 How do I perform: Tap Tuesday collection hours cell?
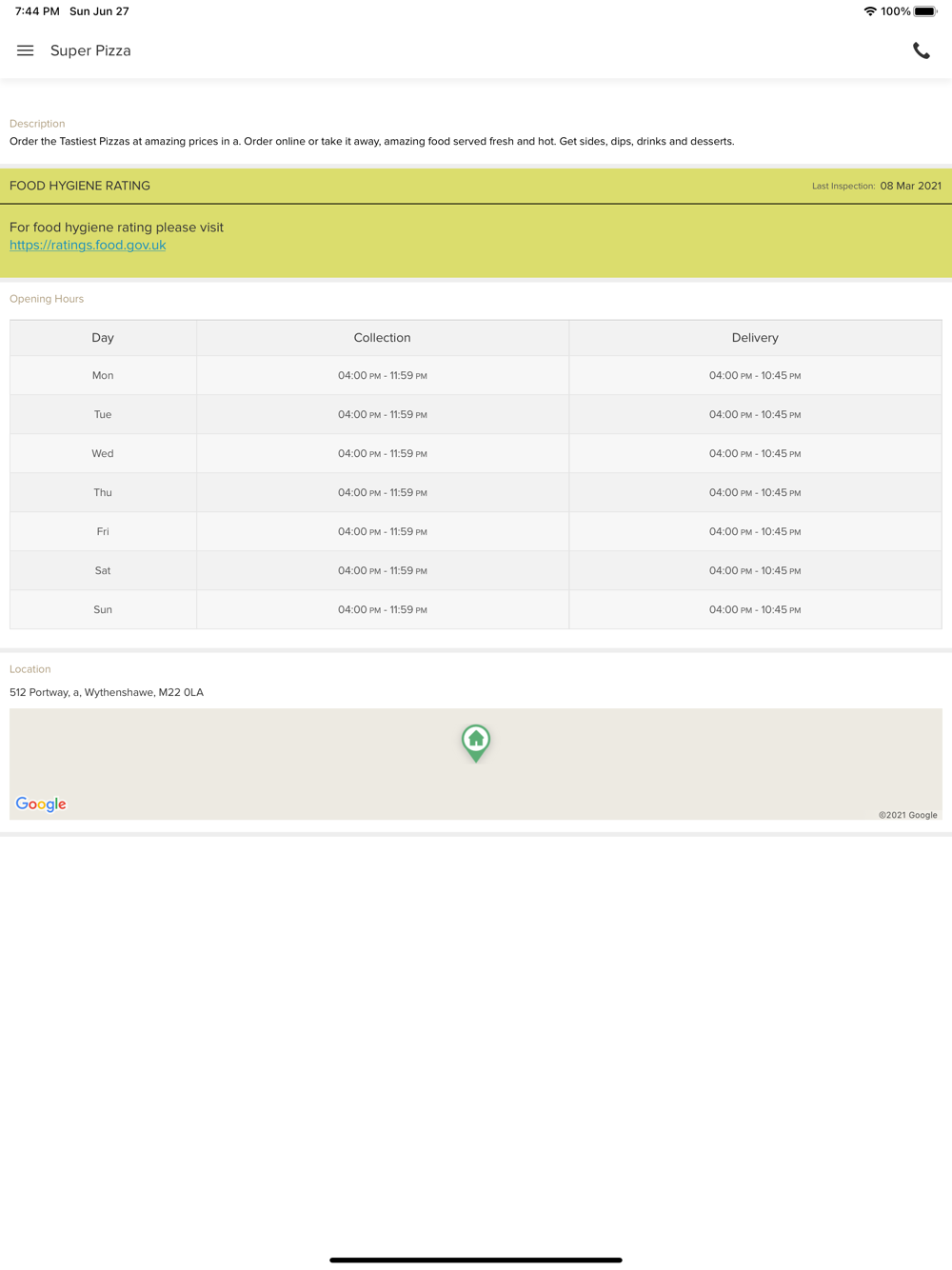click(383, 414)
